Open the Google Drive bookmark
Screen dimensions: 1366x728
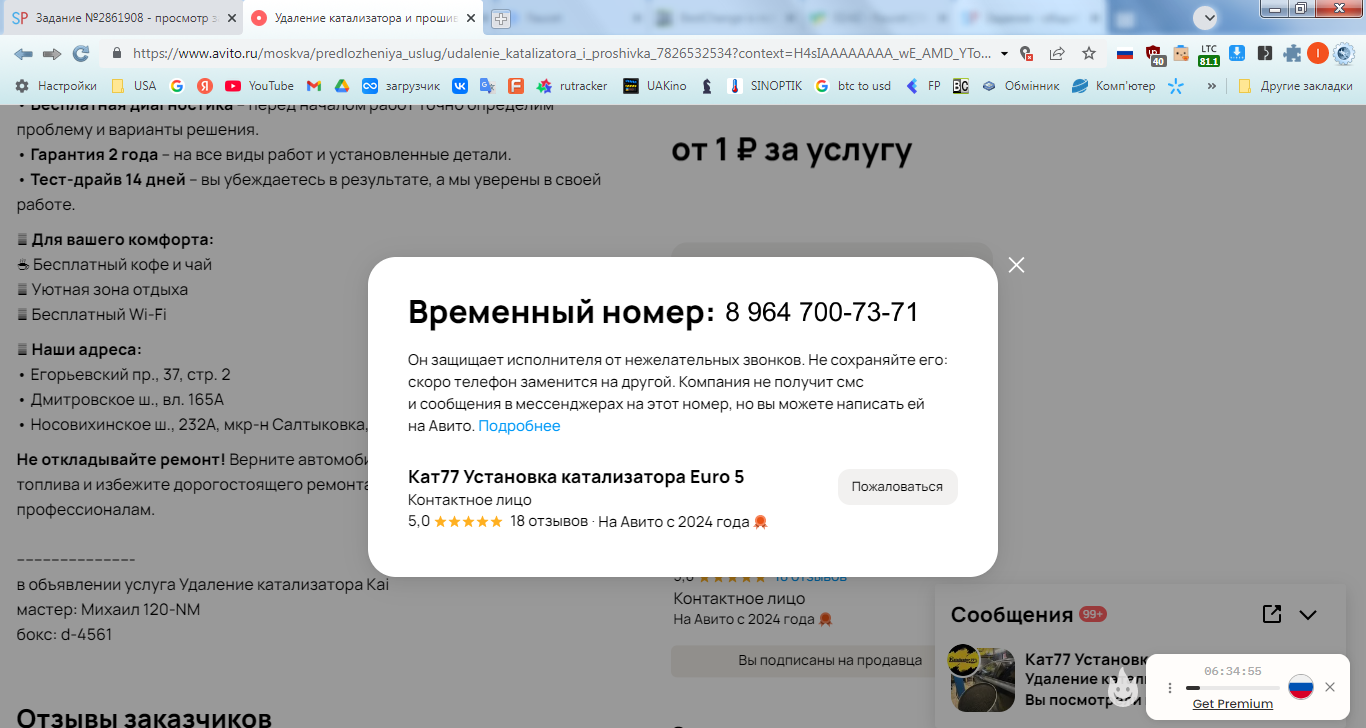click(x=341, y=86)
